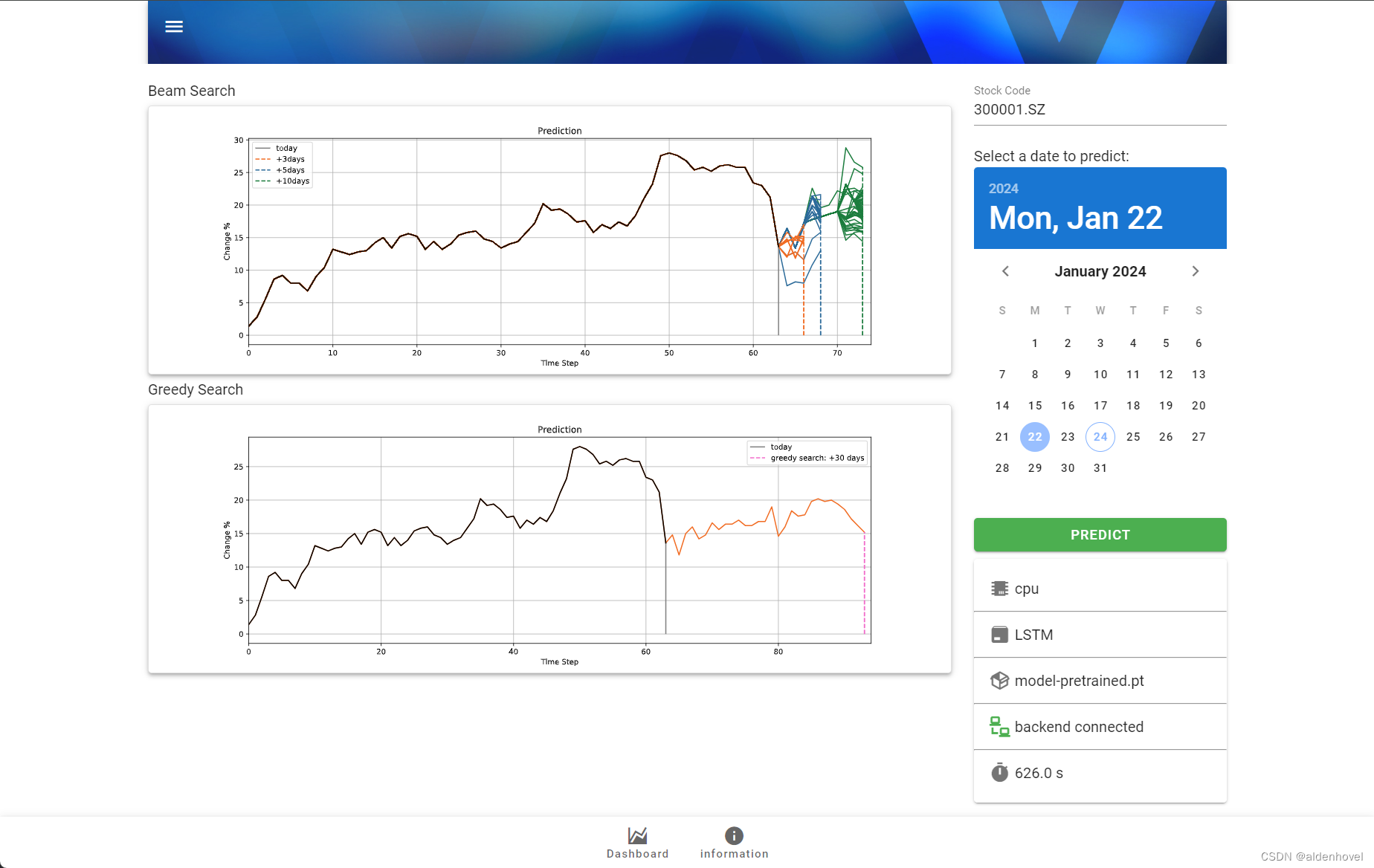Select January 16 in the calendar
Image resolution: width=1374 pixels, height=868 pixels.
coord(1067,406)
